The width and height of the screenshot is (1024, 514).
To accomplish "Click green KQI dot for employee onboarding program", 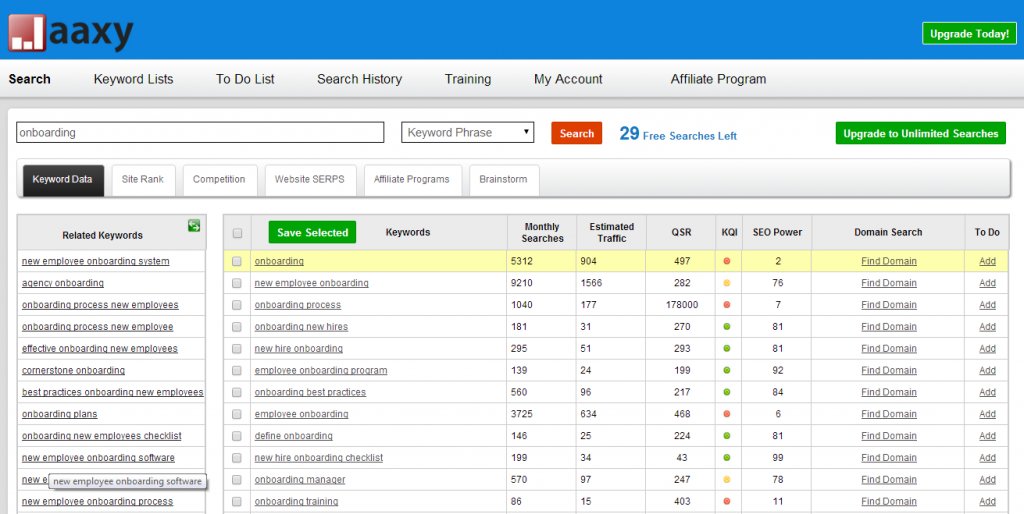I will [x=727, y=370].
